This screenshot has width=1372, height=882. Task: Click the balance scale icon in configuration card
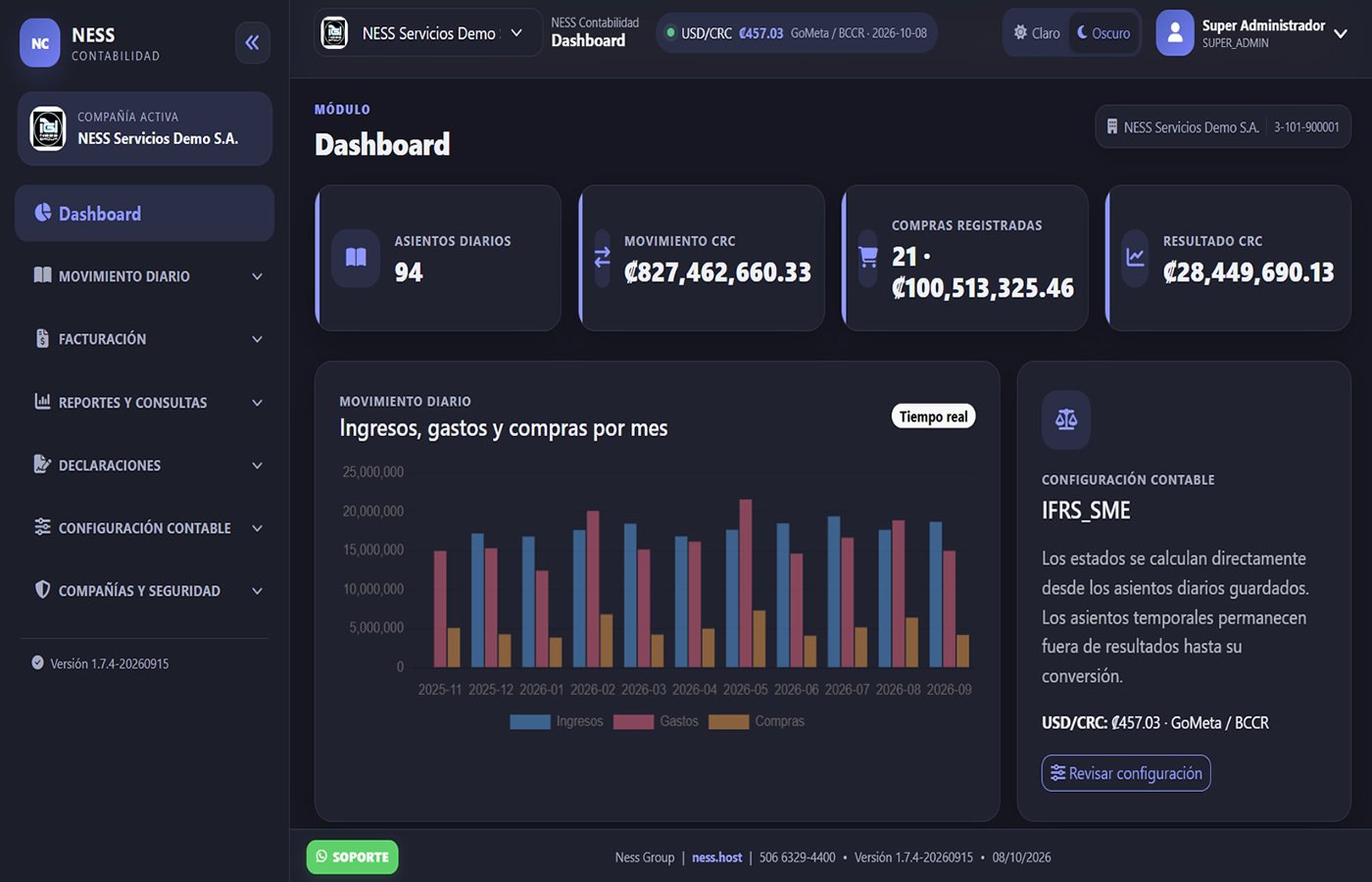[x=1066, y=419]
